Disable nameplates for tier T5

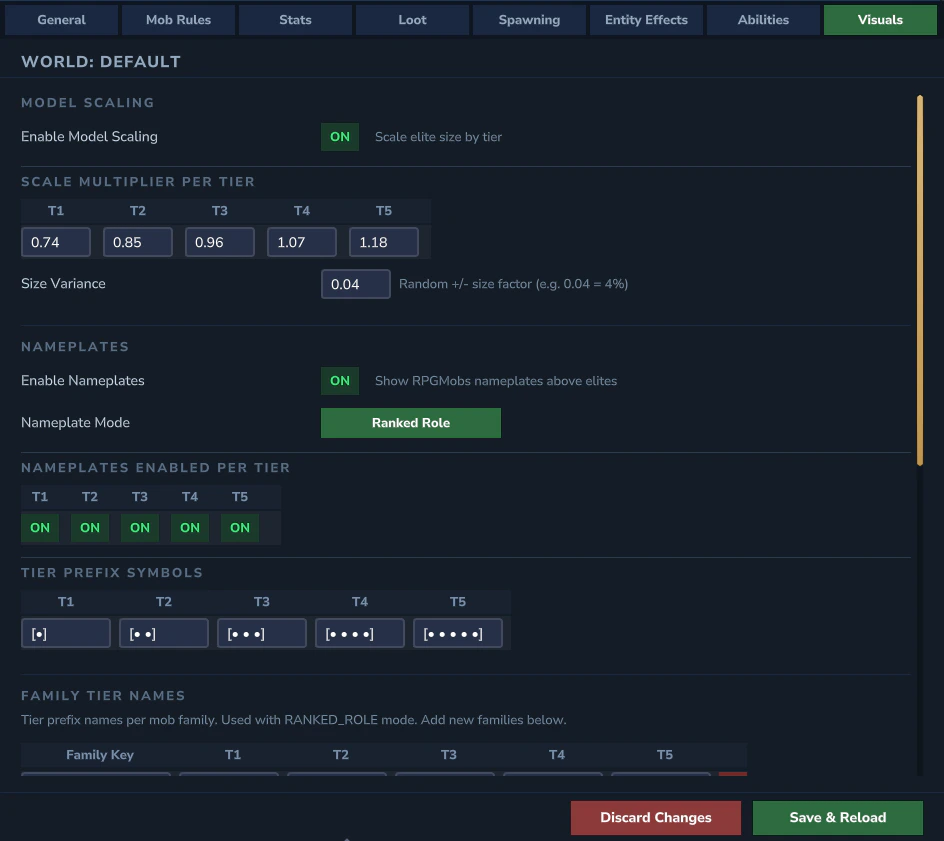coord(240,527)
